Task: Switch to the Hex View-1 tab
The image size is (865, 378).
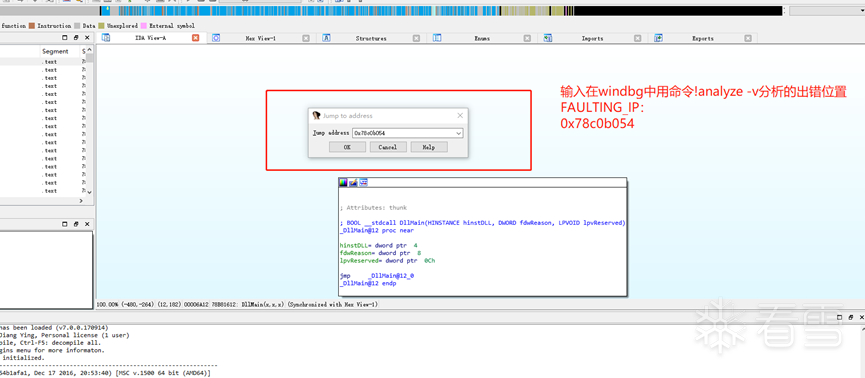Action: pyautogui.click(x=261, y=38)
